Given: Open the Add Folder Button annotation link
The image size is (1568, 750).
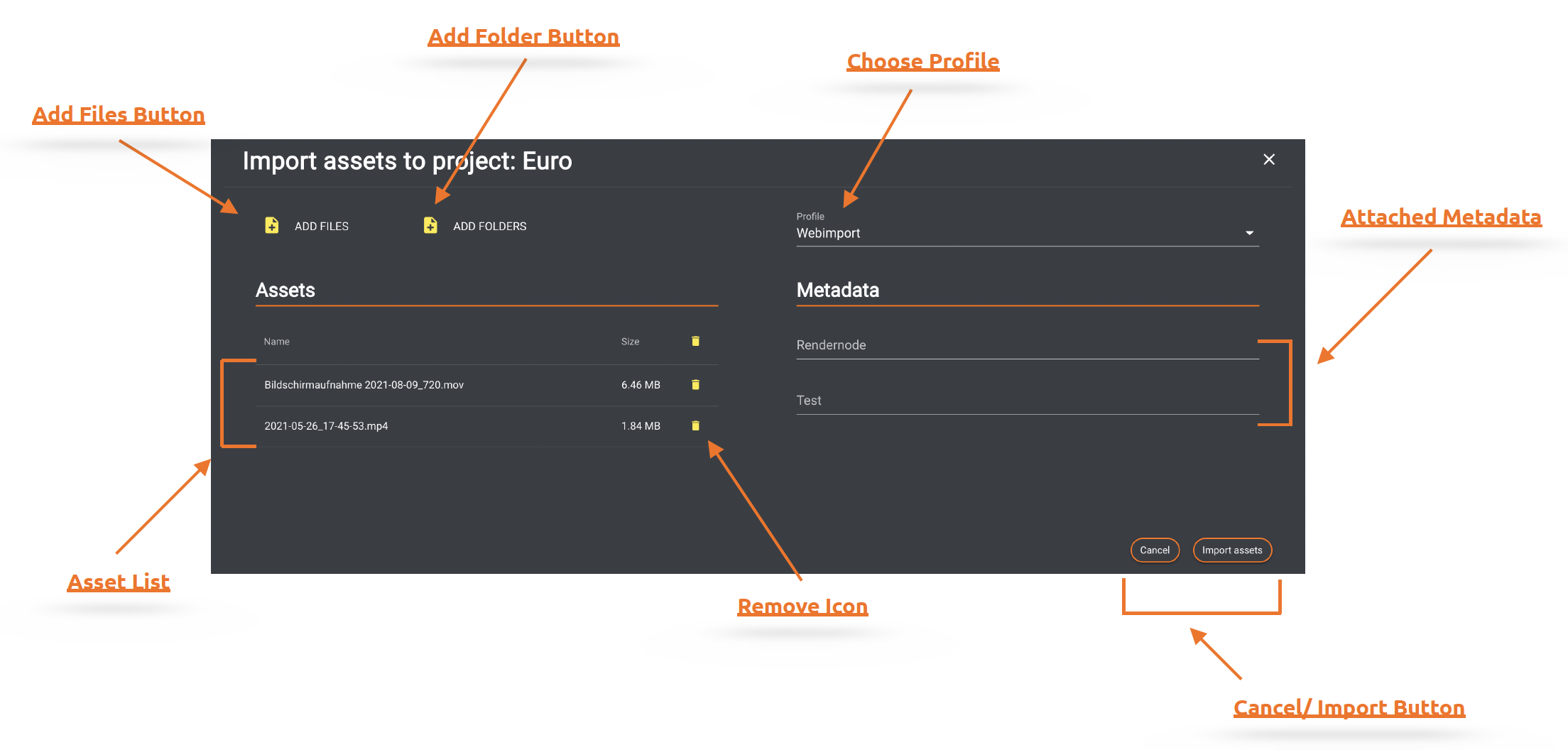Looking at the screenshot, I should (x=523, y=37).
